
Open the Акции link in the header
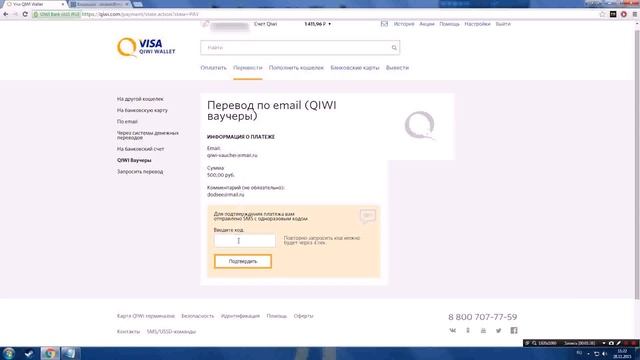click(427, 24)
